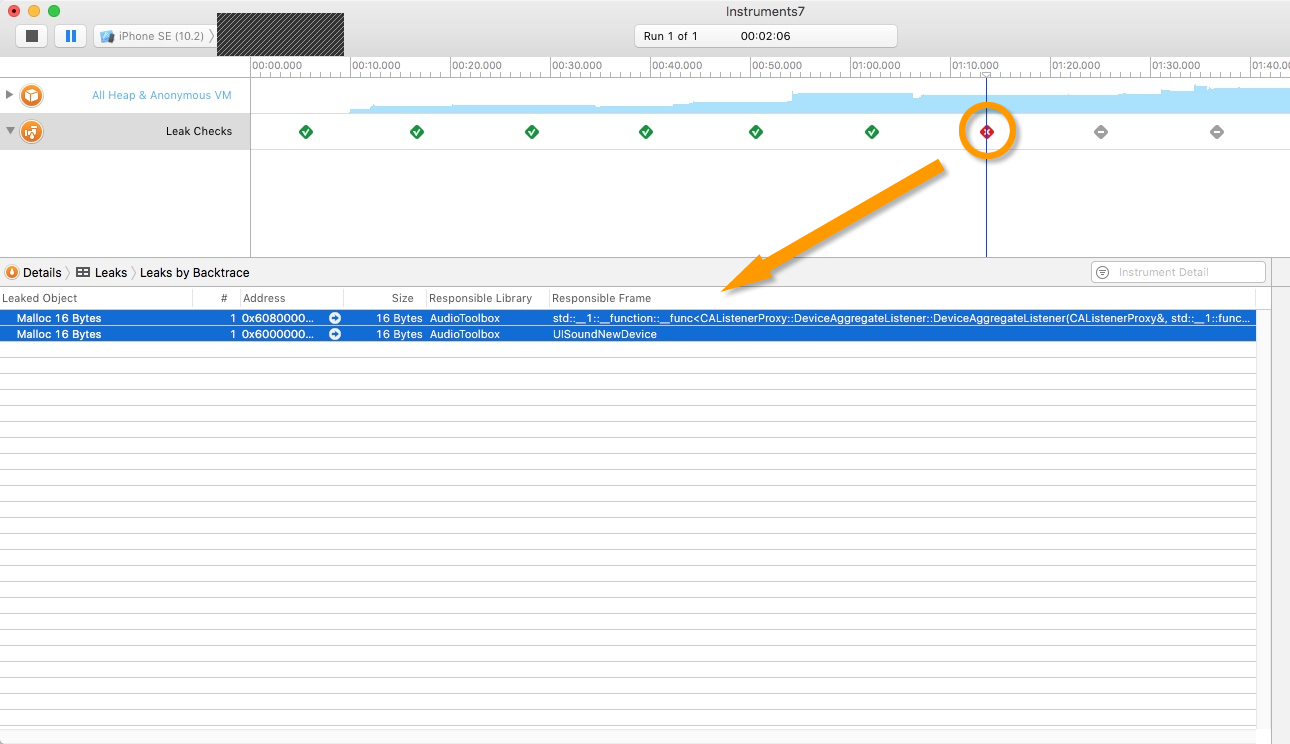This screenshot has width=1290, height=744.
Task: Click the DeviceAggregateListener responsible frame cell
Action: click(x=902, y=318)
